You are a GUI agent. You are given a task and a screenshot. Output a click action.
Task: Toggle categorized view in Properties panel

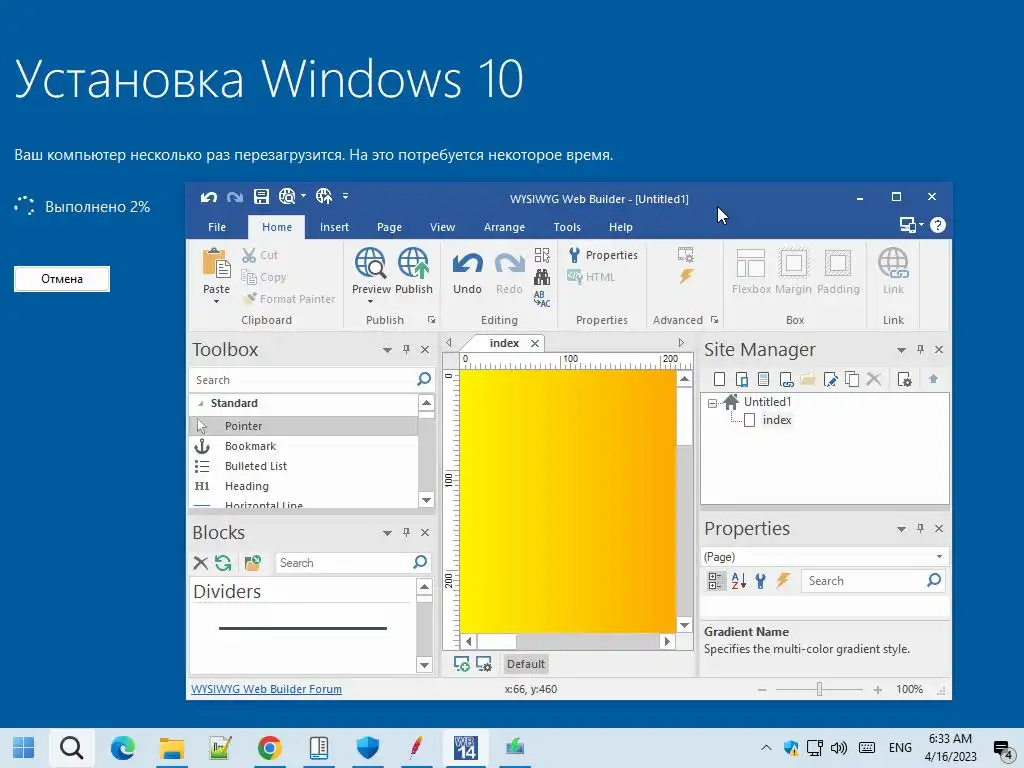point(716,581)
